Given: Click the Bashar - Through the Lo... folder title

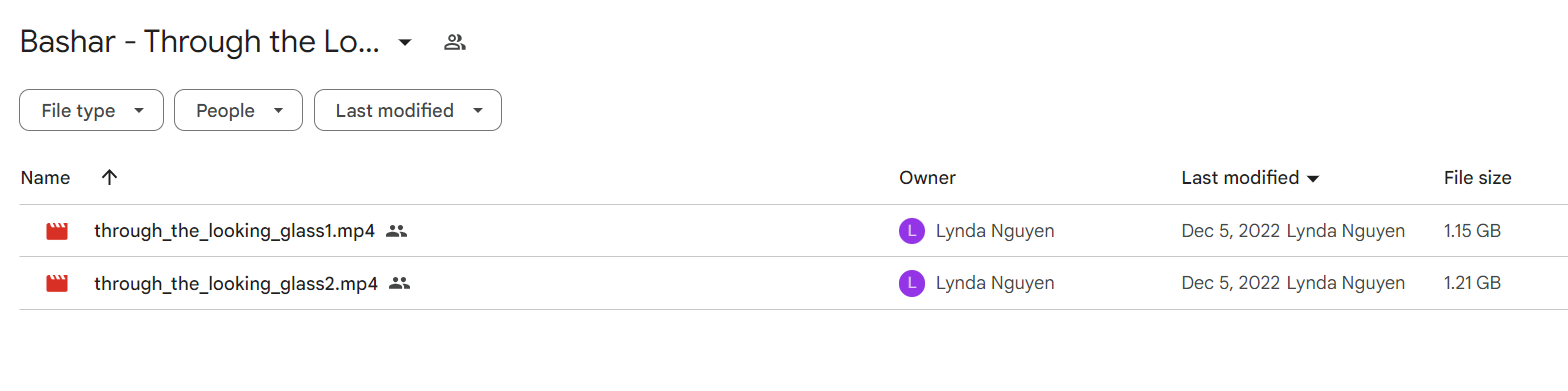Looking at the screenshot, I should pos(199,42).
